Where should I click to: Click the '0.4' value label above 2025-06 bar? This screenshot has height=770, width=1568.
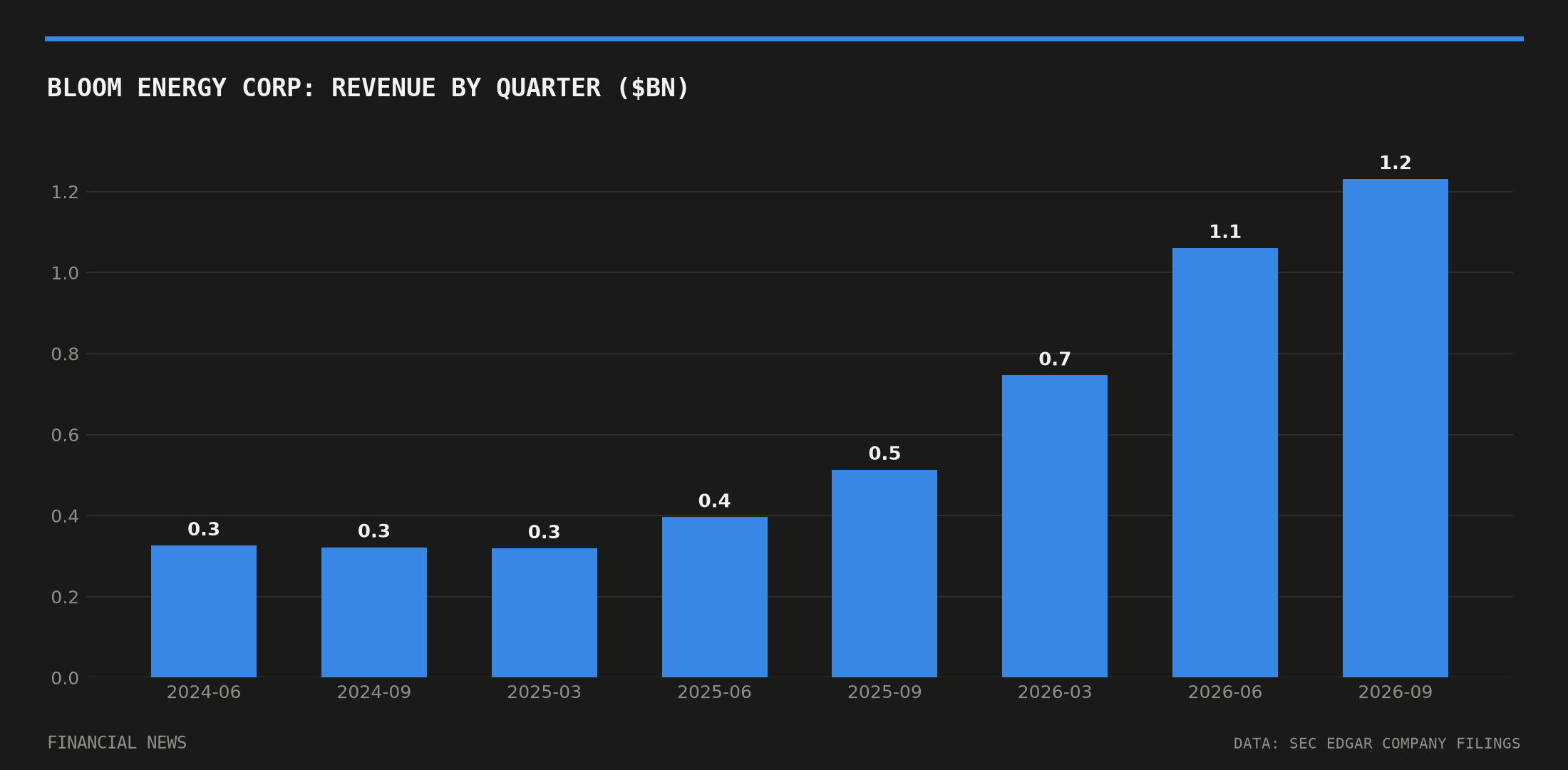coord(715,500)
